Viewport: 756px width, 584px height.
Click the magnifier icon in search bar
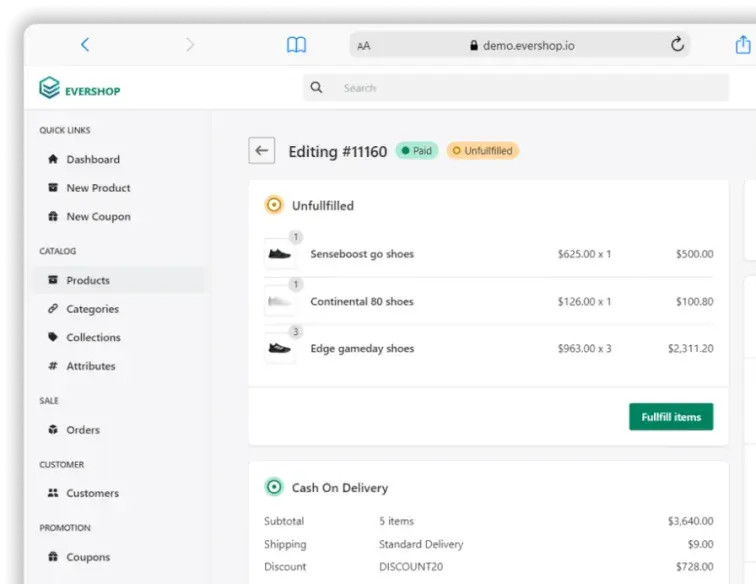tap(317, 88)
